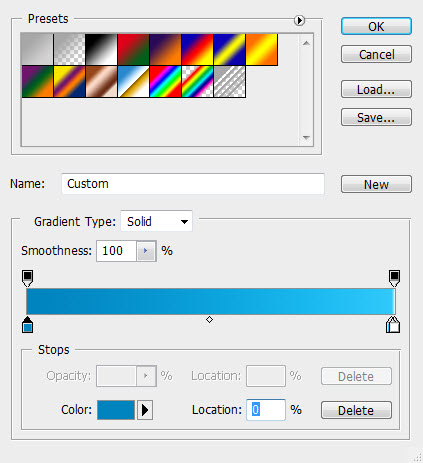The width and height of the screenshot is (423, 463).
Task: Select the Foreground to Background gray preset
Action: pos(37,49)
